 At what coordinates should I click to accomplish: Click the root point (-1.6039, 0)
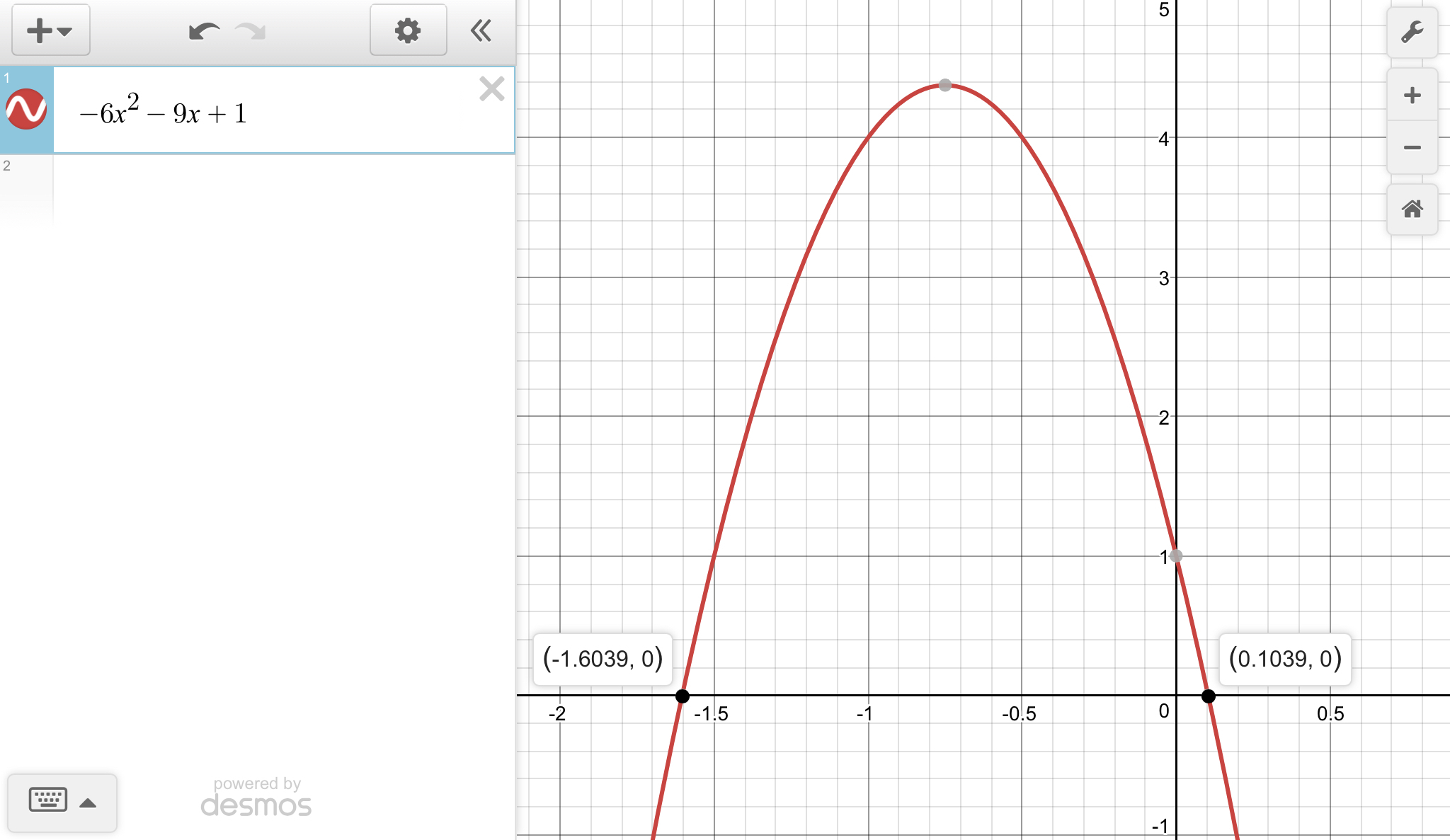point(682,696)
